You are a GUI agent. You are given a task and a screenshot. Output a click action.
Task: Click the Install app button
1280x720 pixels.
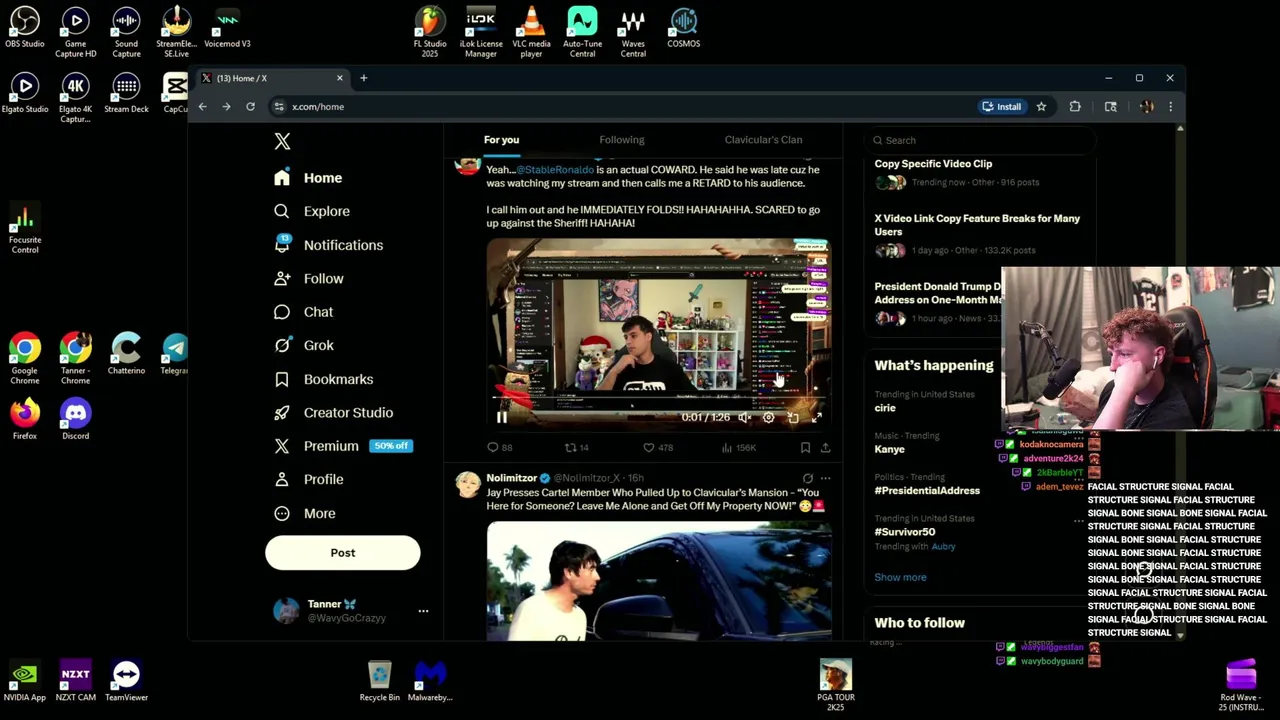point(1002,106)
